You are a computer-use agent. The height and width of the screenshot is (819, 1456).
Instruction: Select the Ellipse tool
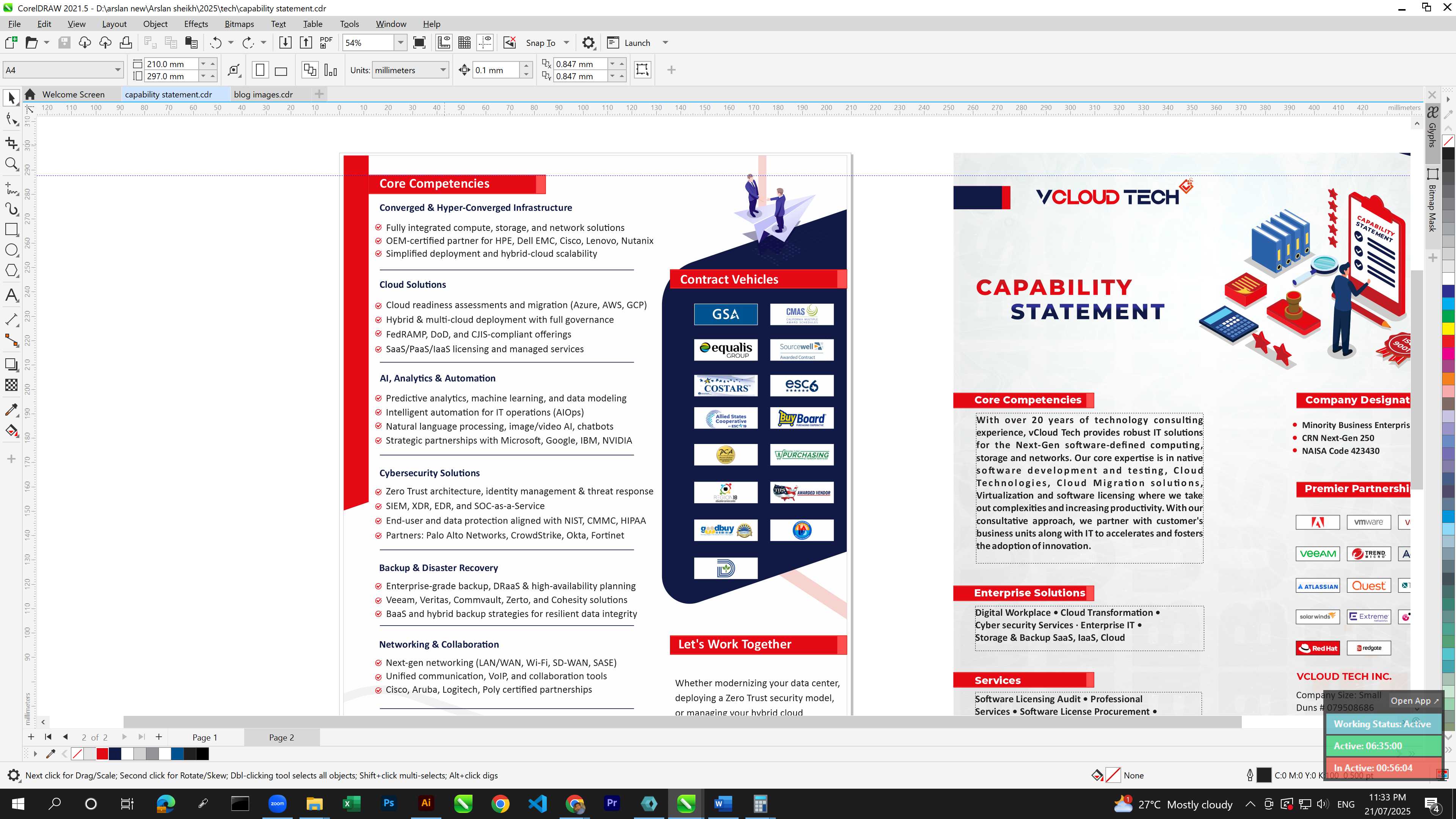pyautogui.click(x=11, y=250)
